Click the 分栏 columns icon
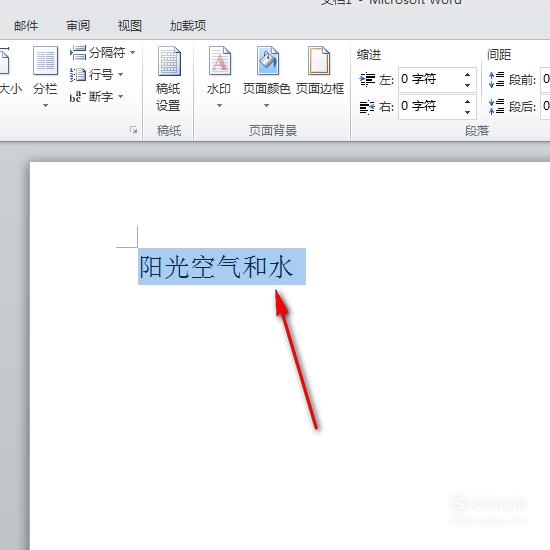The image size is (550, 550). click(x=45, y=60)
